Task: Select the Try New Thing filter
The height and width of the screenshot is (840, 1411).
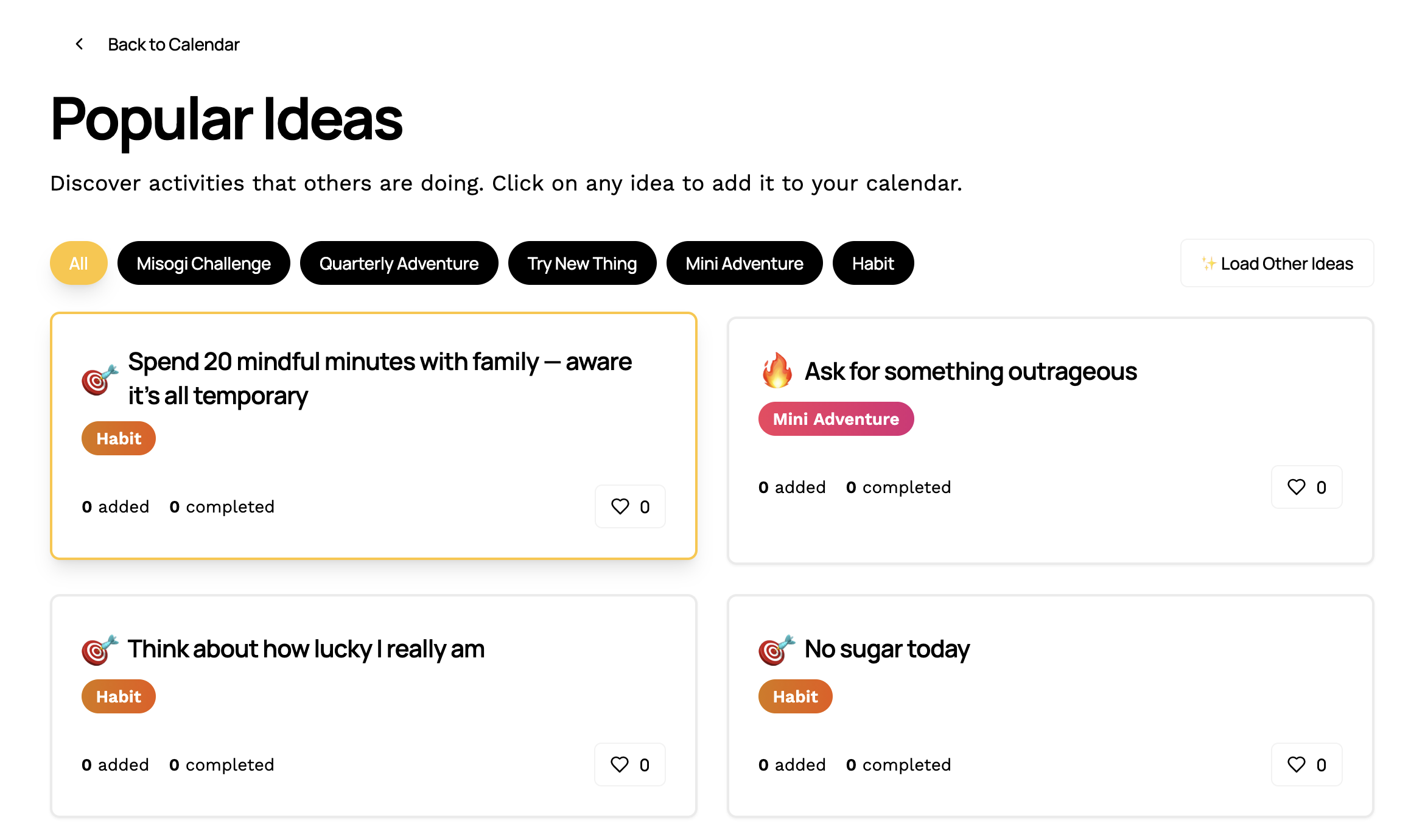Action: pyautogui.click(x=582, y=263)
